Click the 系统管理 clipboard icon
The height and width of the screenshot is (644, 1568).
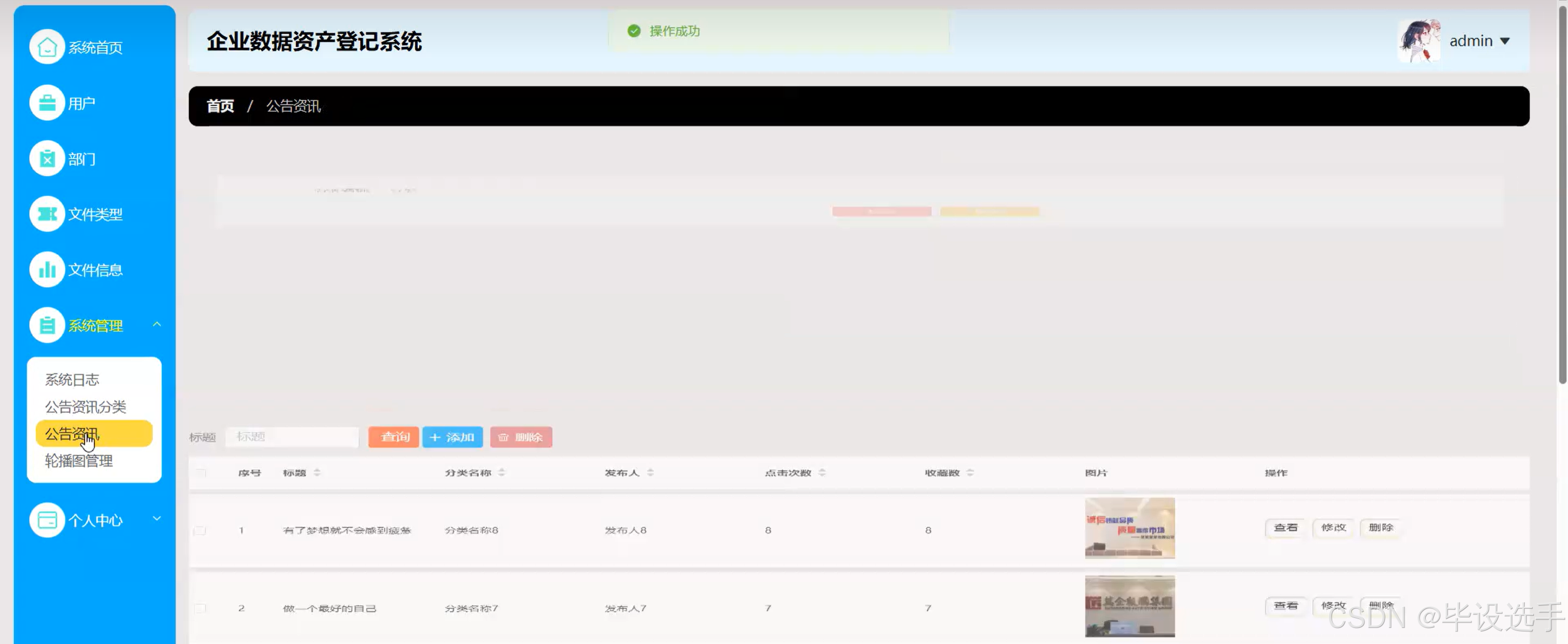(47, 326)
